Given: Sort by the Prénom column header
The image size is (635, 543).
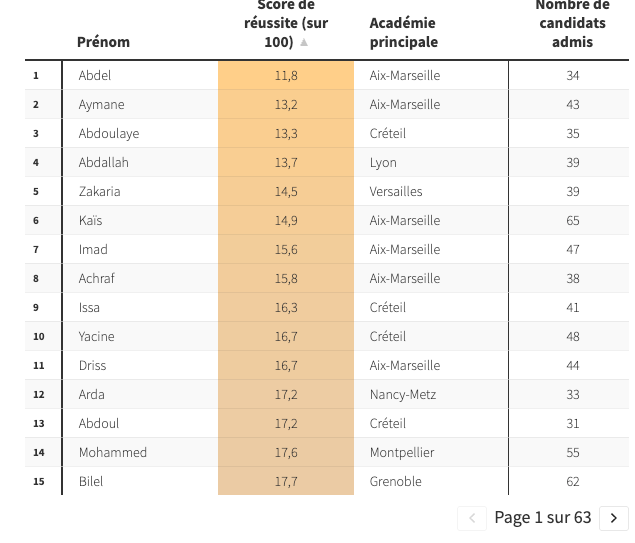Looking at the screenshot, I should pos(103,42).
